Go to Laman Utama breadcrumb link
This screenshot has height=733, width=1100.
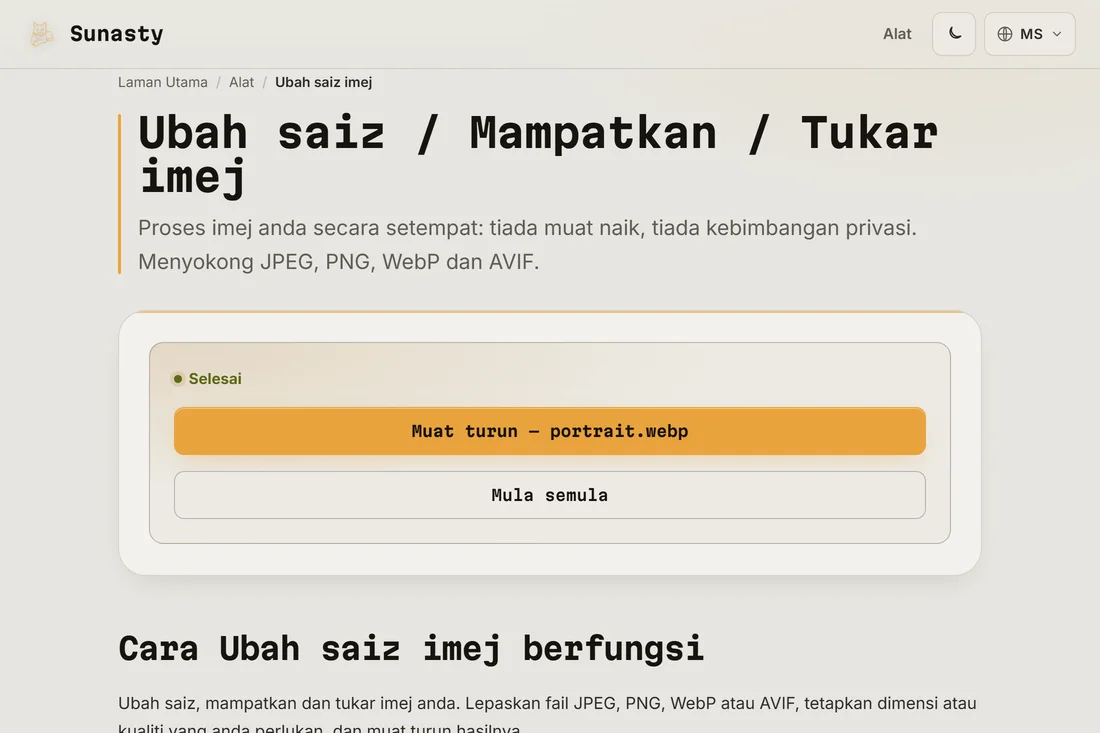coord(163,82)
